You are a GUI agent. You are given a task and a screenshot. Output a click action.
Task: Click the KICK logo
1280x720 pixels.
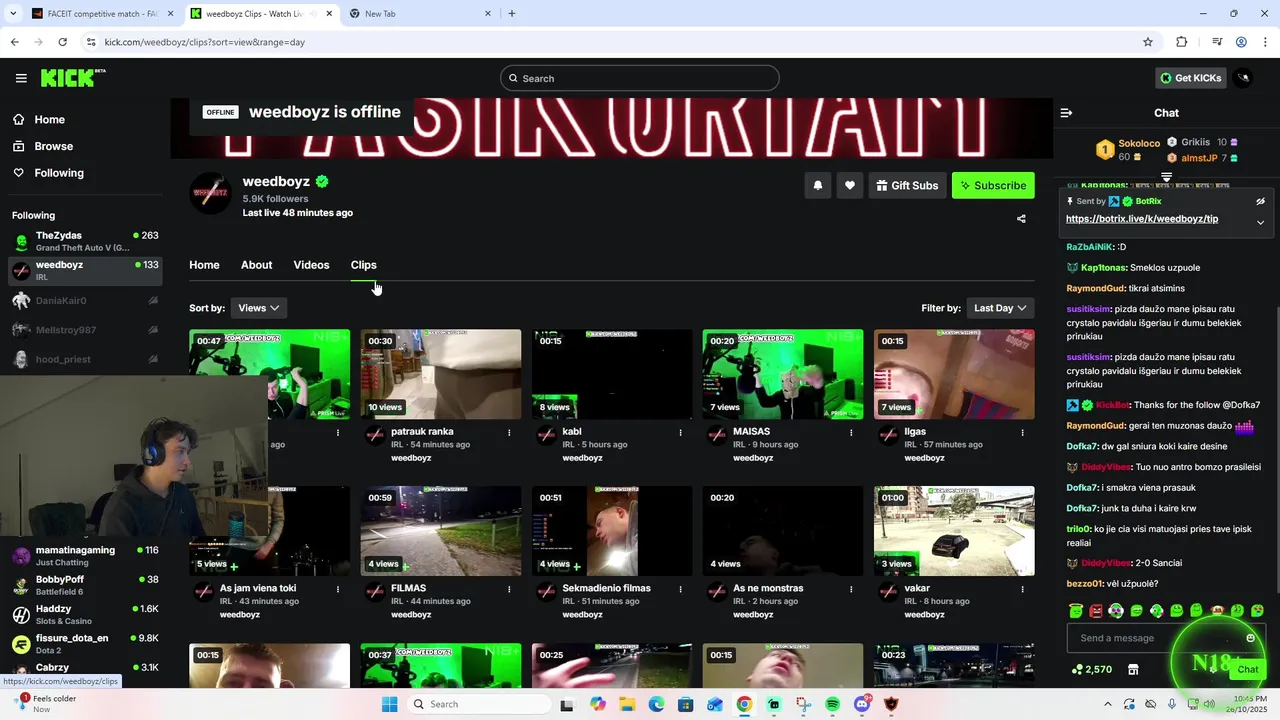[x=73, y=78]
